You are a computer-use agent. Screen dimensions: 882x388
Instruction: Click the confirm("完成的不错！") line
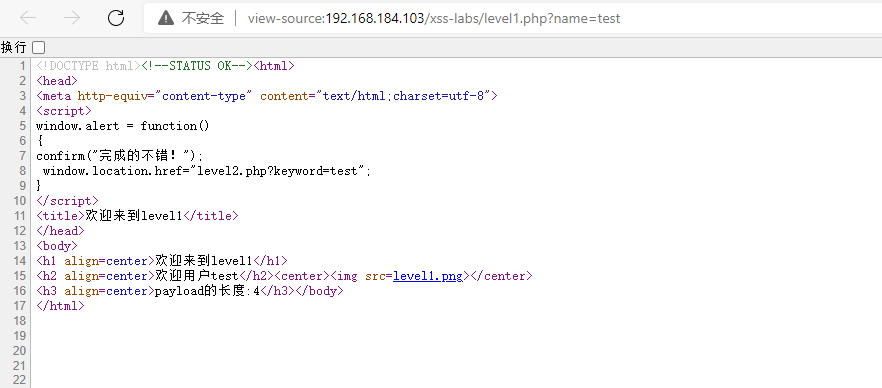119,156
